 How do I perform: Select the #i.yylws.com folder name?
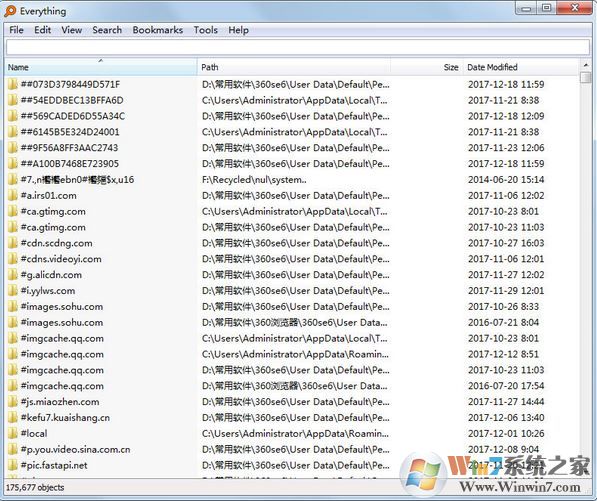(48, 290)
